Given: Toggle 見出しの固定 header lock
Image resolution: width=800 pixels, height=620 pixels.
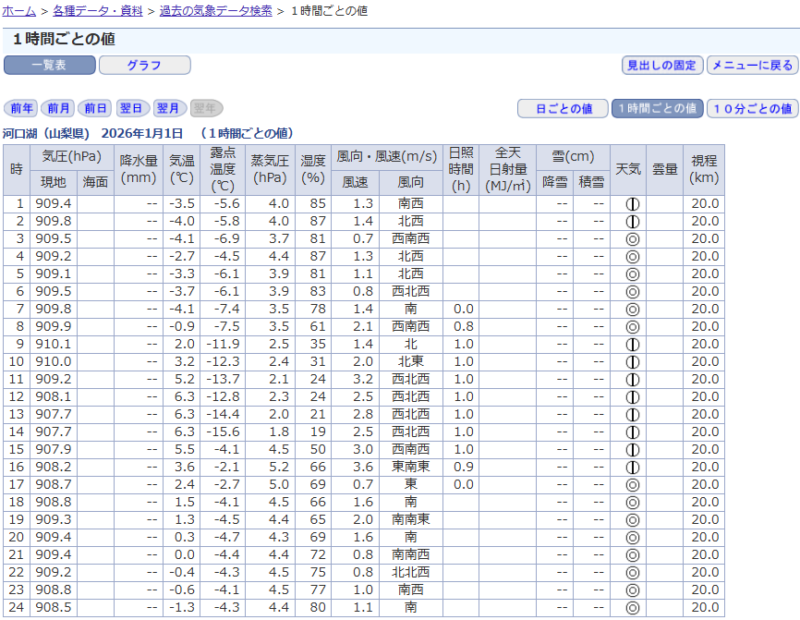Looking at the screenshot, I should (661, 65).
